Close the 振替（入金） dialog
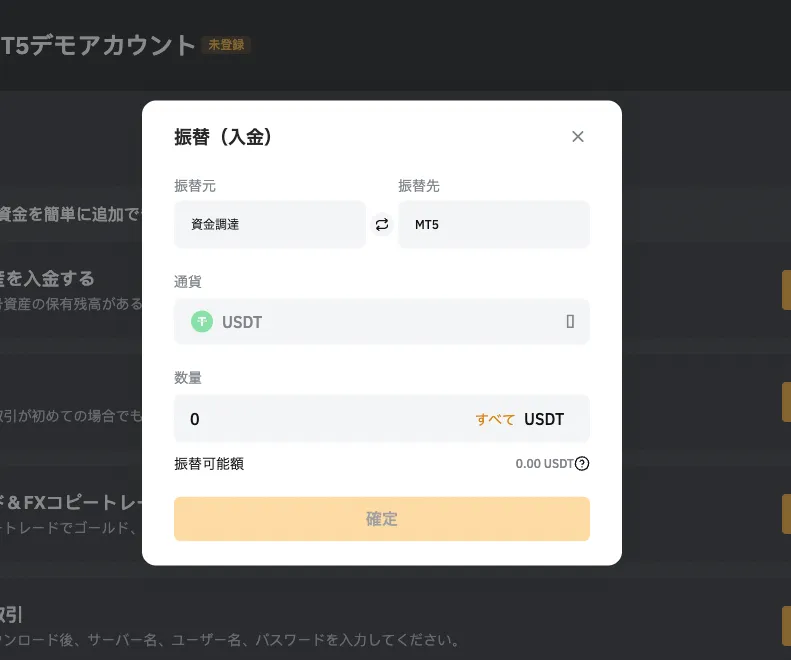791x660 pixels. point(578,136)
